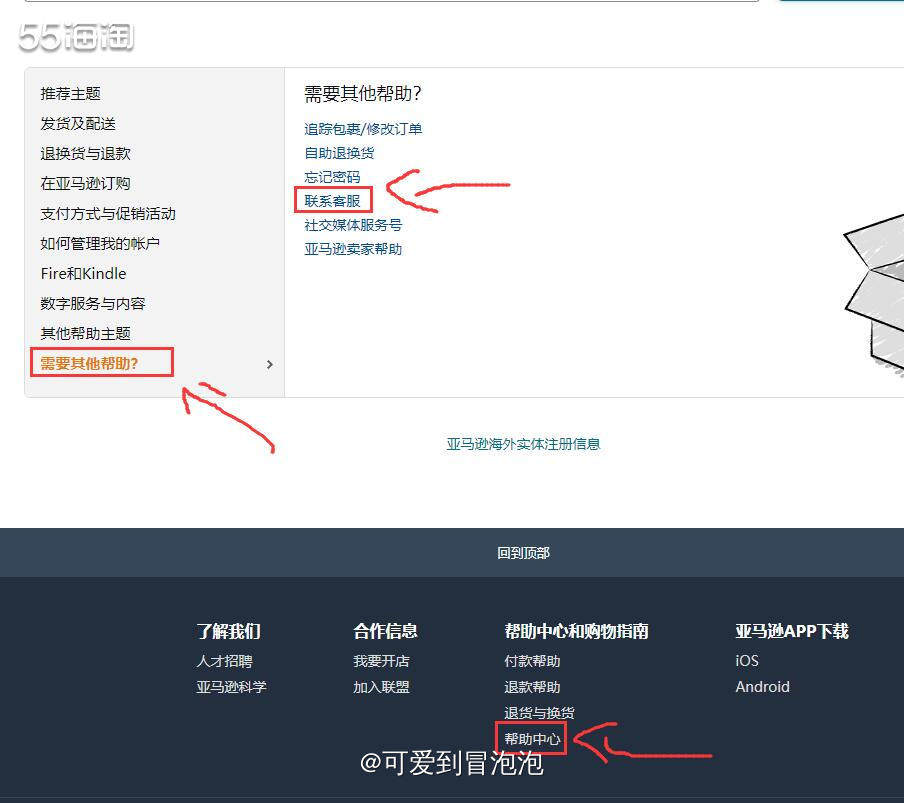Viewport: 904px width, 803px height.
Task: Open Fire和Kindle help category
Action: 83,273
